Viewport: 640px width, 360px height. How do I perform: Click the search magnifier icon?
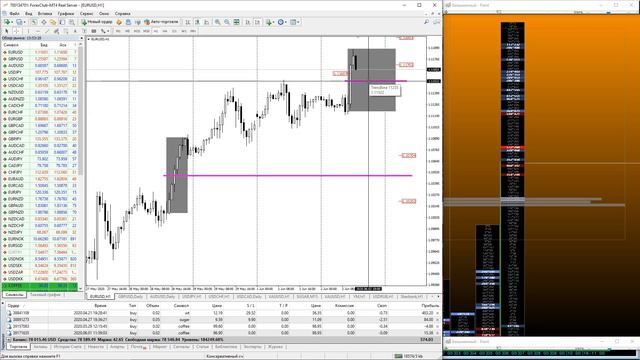coord(426,22)
